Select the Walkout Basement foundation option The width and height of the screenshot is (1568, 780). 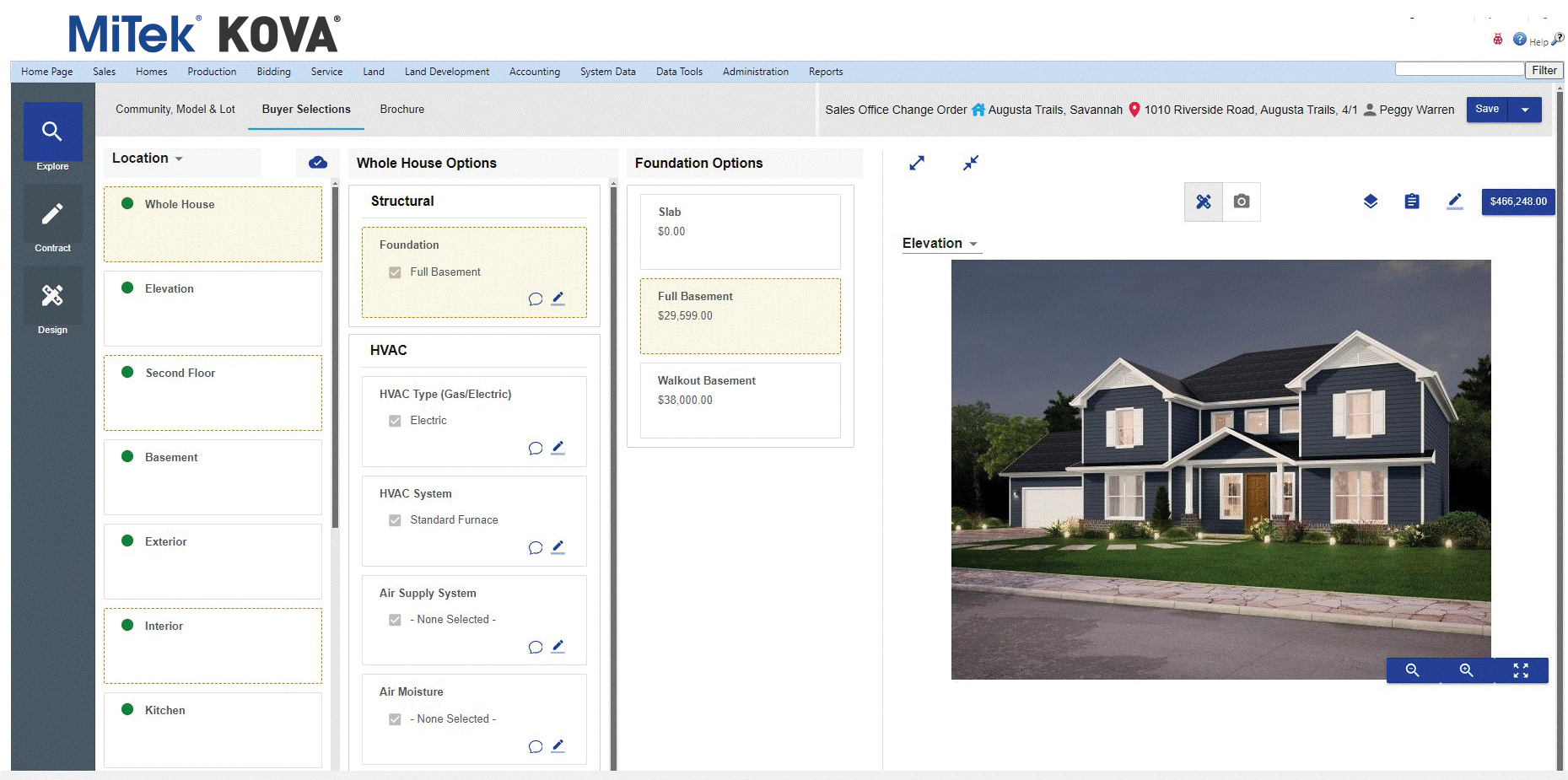(740, 400)
